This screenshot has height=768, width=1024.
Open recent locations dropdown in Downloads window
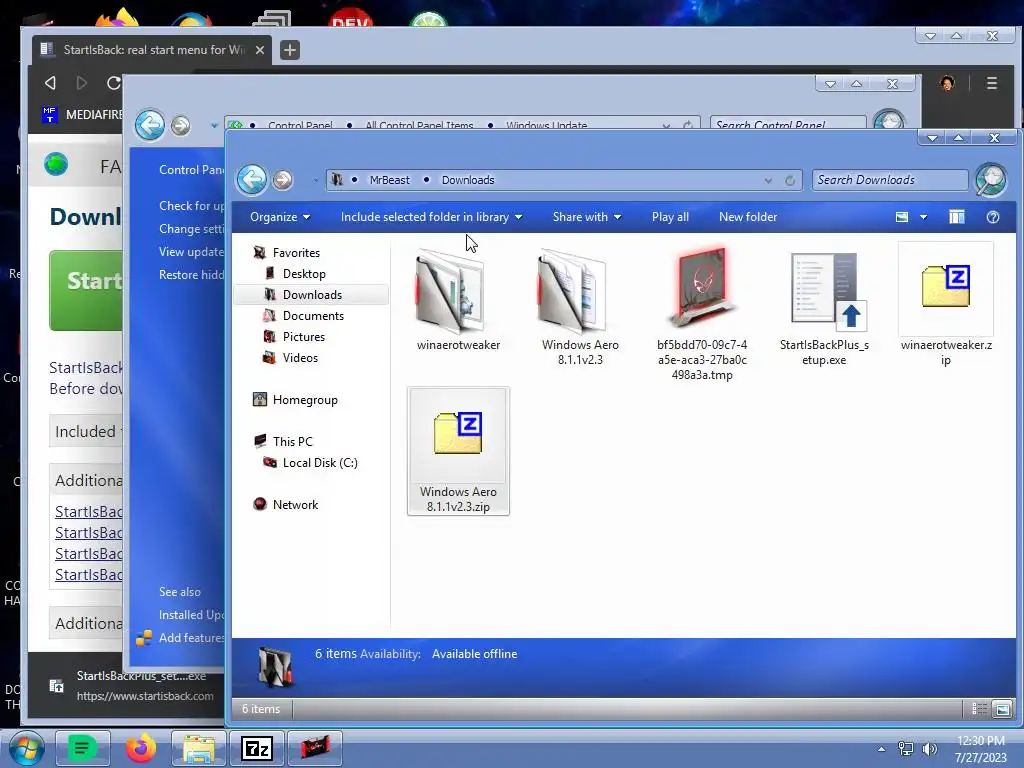pyautogui.click(x=315, y=180)
